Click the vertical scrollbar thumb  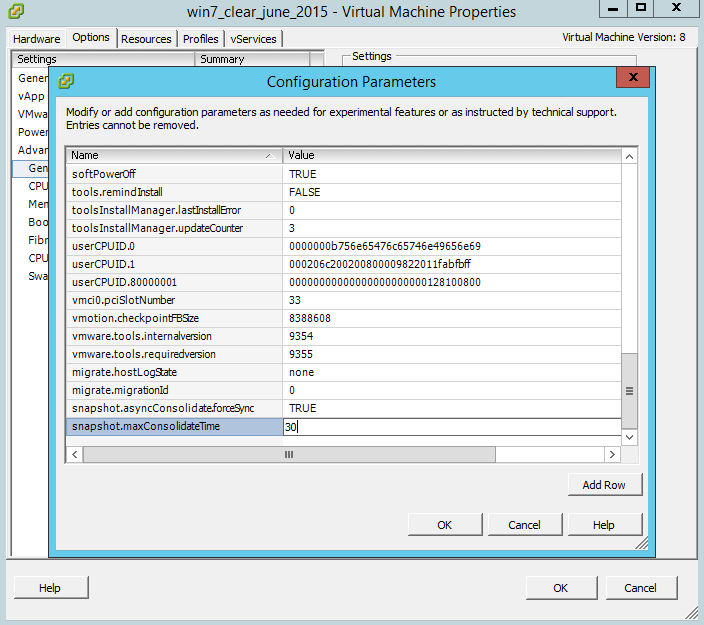[x=629, y=391]
